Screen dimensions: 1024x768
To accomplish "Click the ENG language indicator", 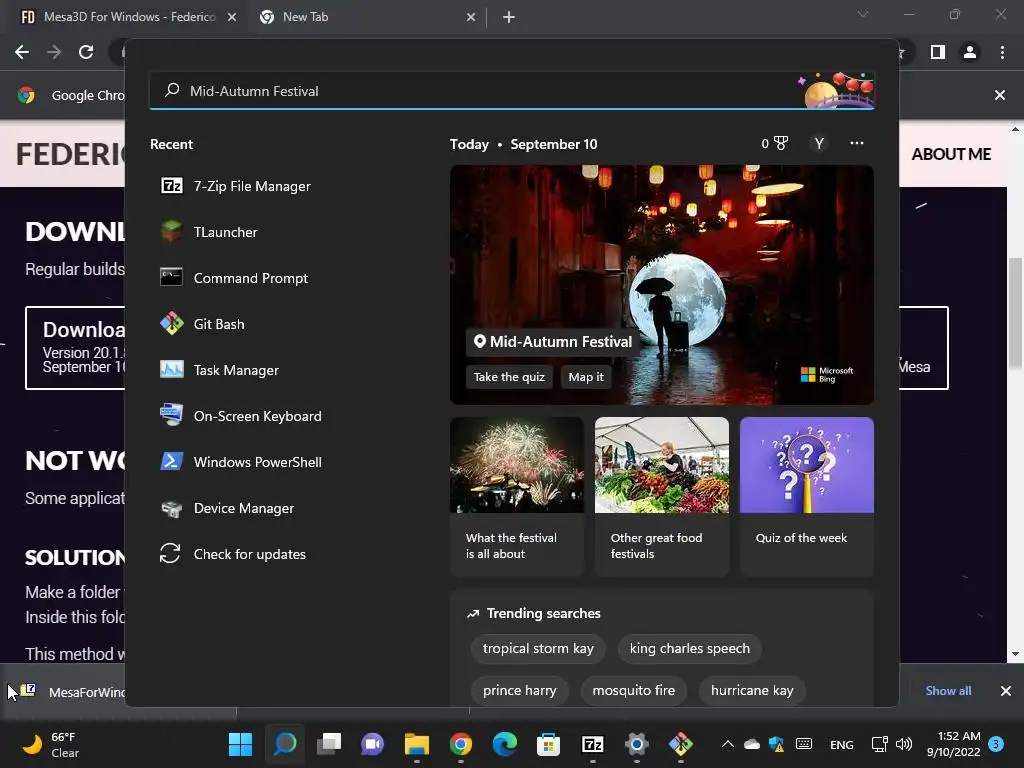I will 841,744.
